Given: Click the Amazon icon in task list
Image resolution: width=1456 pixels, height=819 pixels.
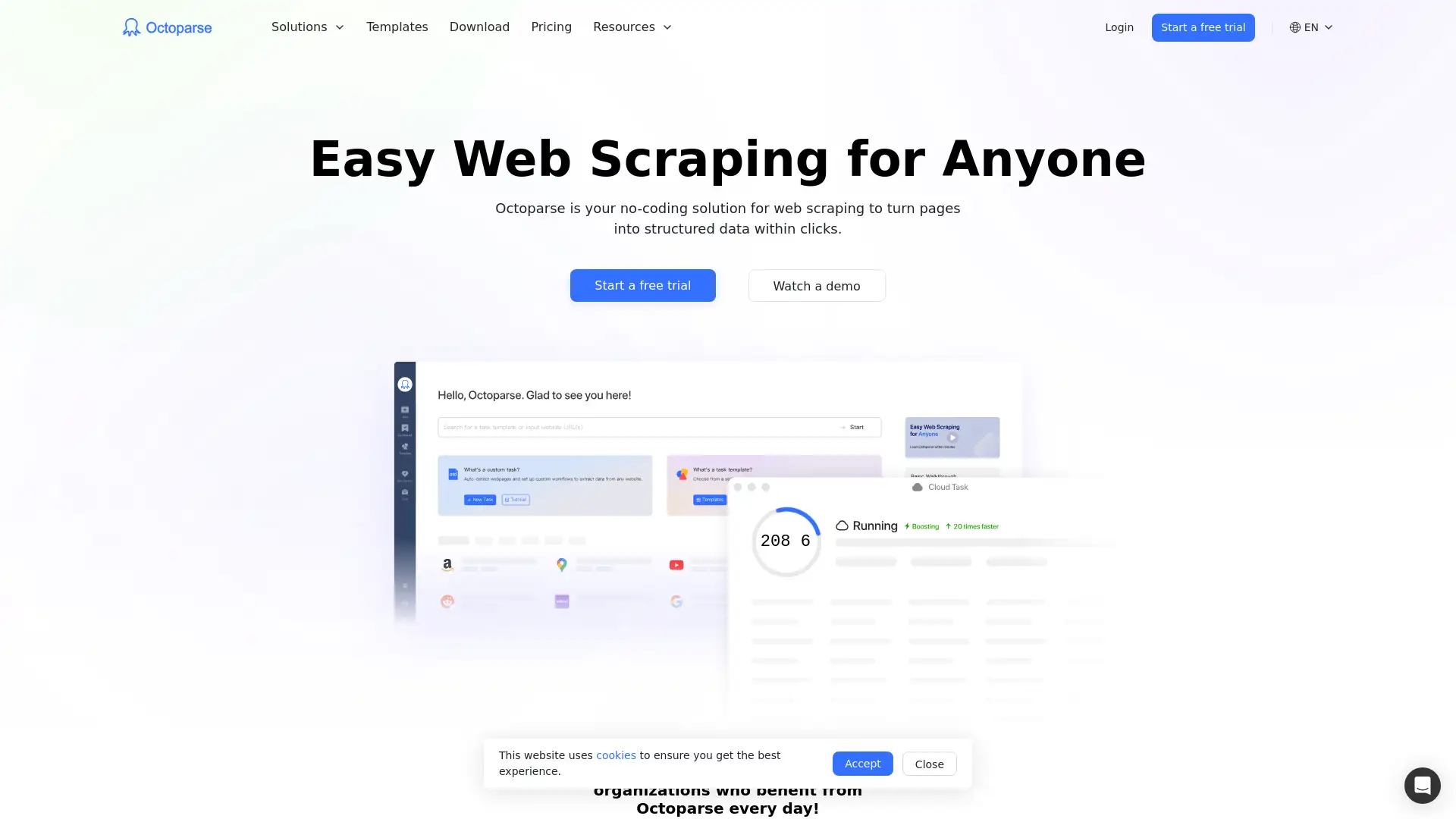Looking at the screenshot, I should point(448,566).
